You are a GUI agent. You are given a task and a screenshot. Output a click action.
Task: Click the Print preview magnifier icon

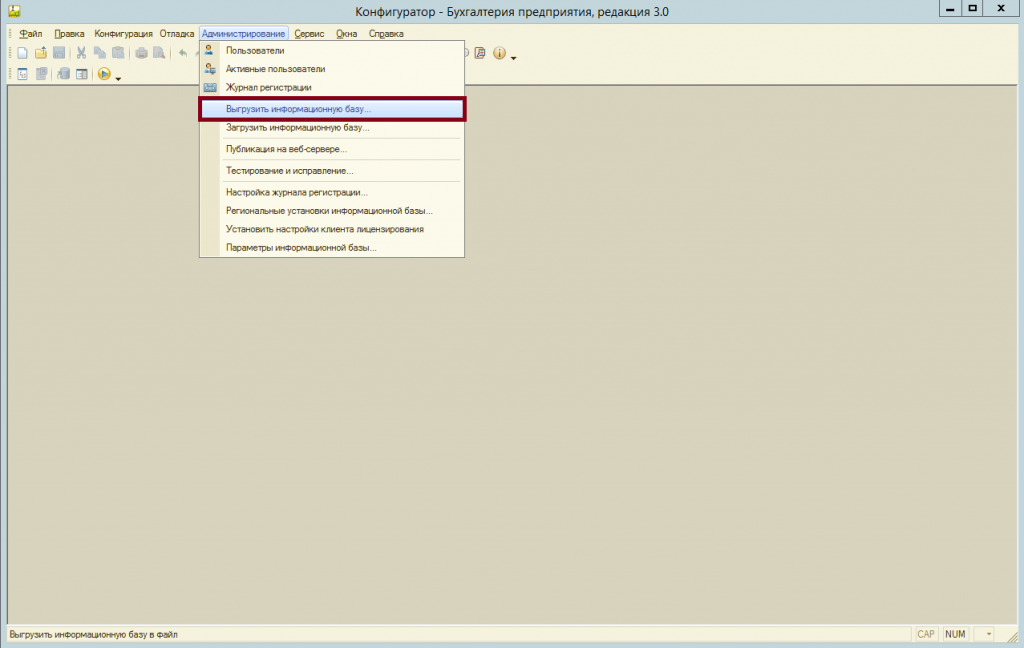[159, 54]
